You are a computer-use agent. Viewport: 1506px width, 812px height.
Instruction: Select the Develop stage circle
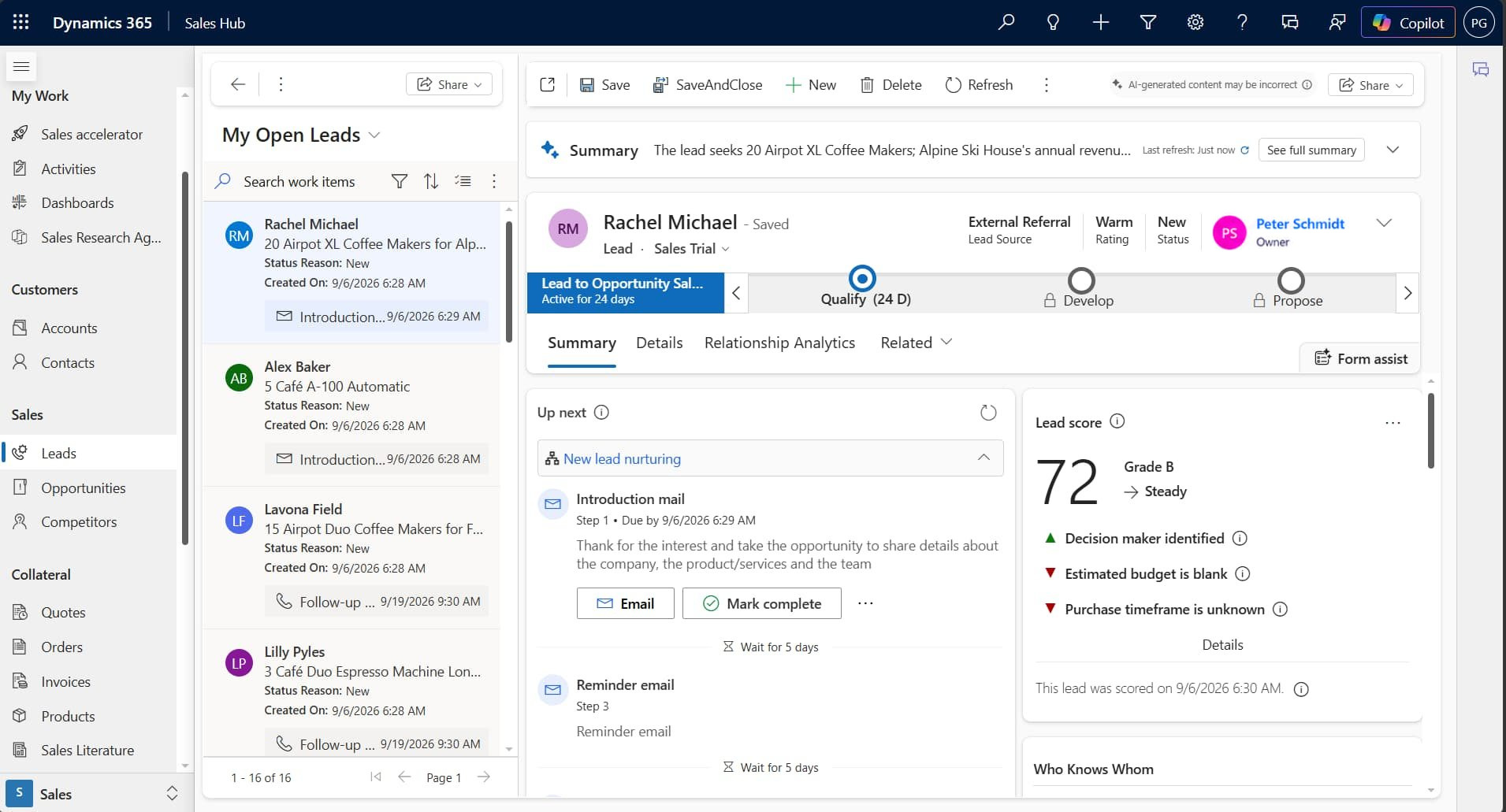tap(1081, 280)
